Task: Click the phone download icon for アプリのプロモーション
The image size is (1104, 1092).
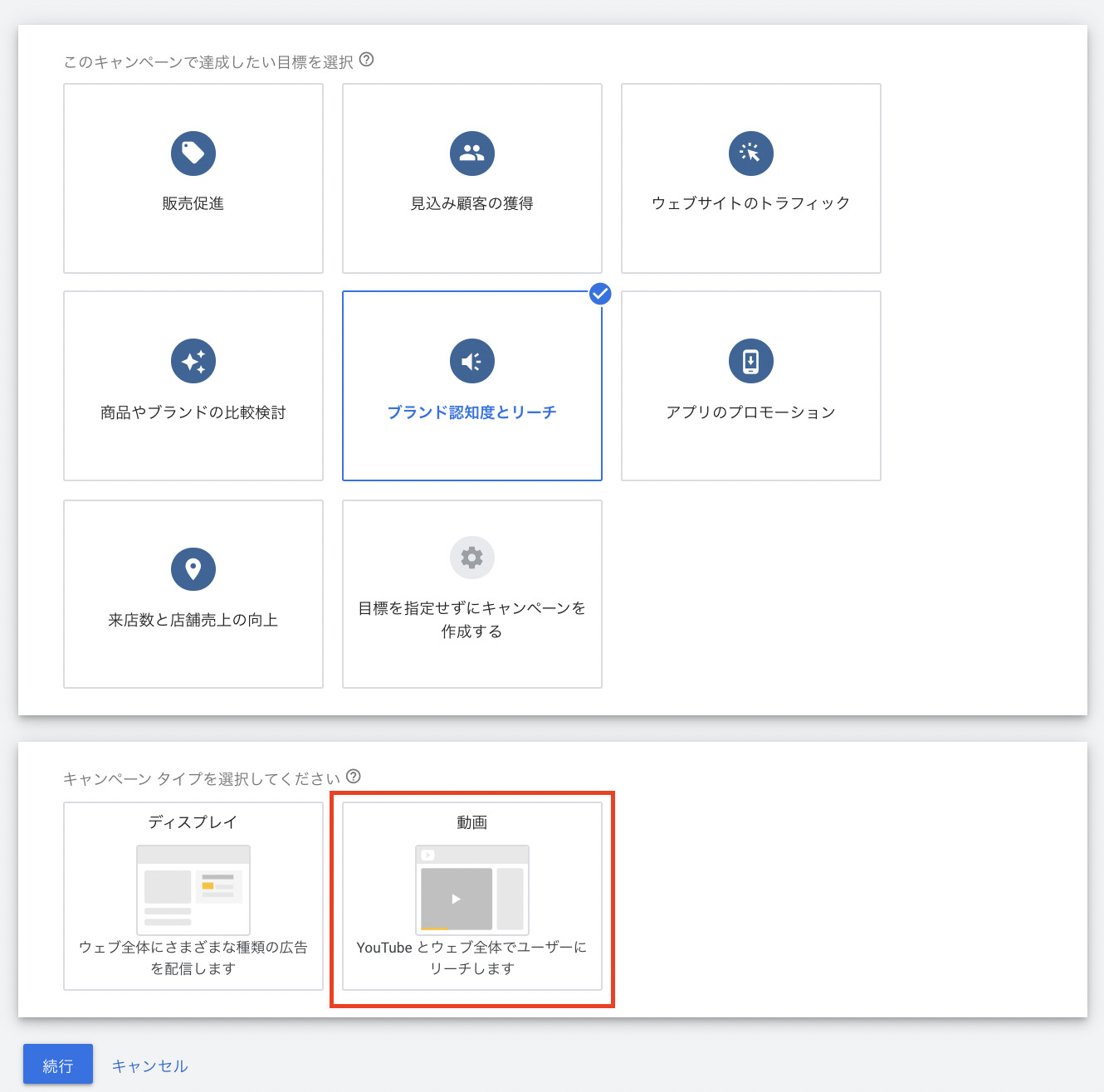Action: [x=750, y=361]
